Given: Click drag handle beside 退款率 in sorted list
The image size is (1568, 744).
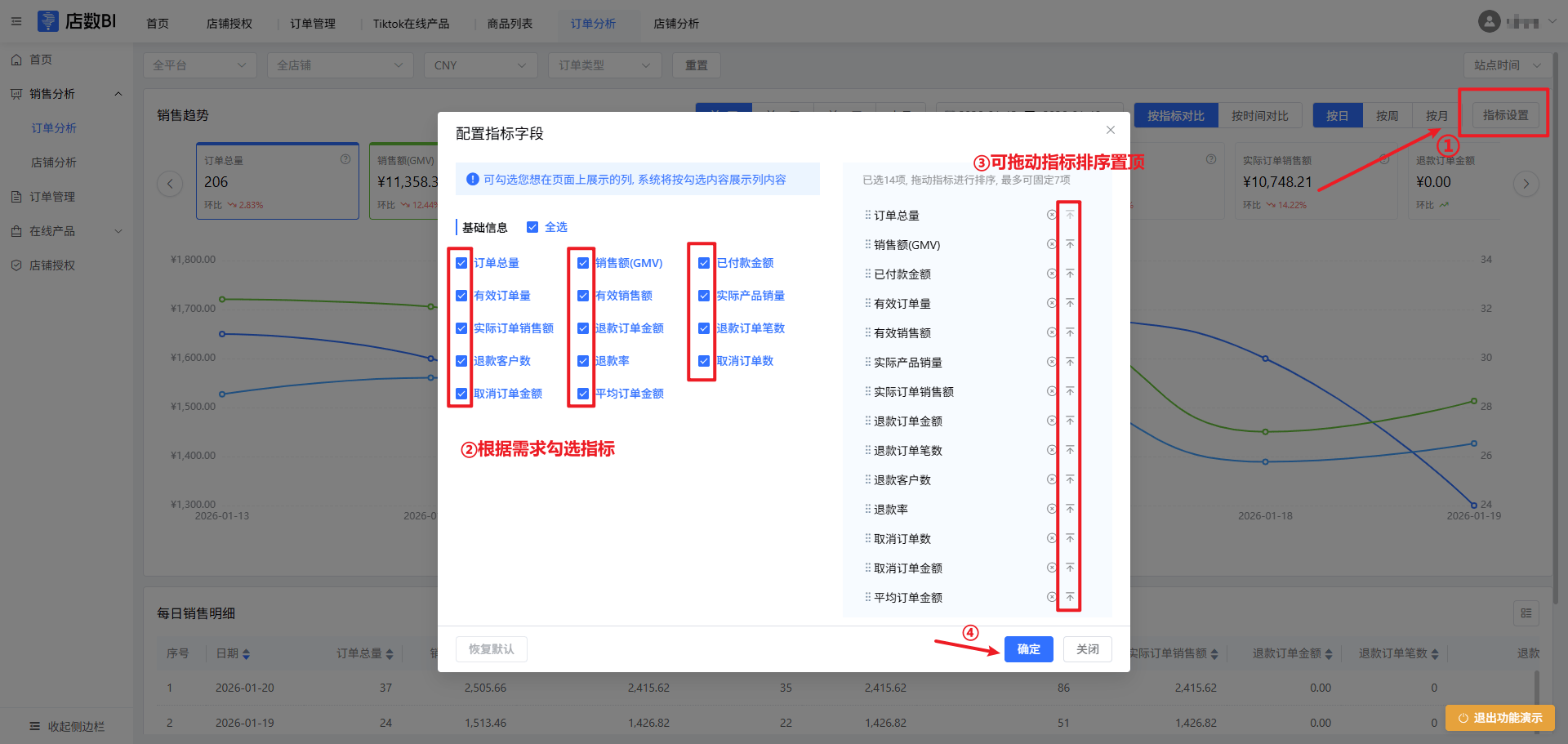Looking at the screenshot, I should [x=867, y=509].
